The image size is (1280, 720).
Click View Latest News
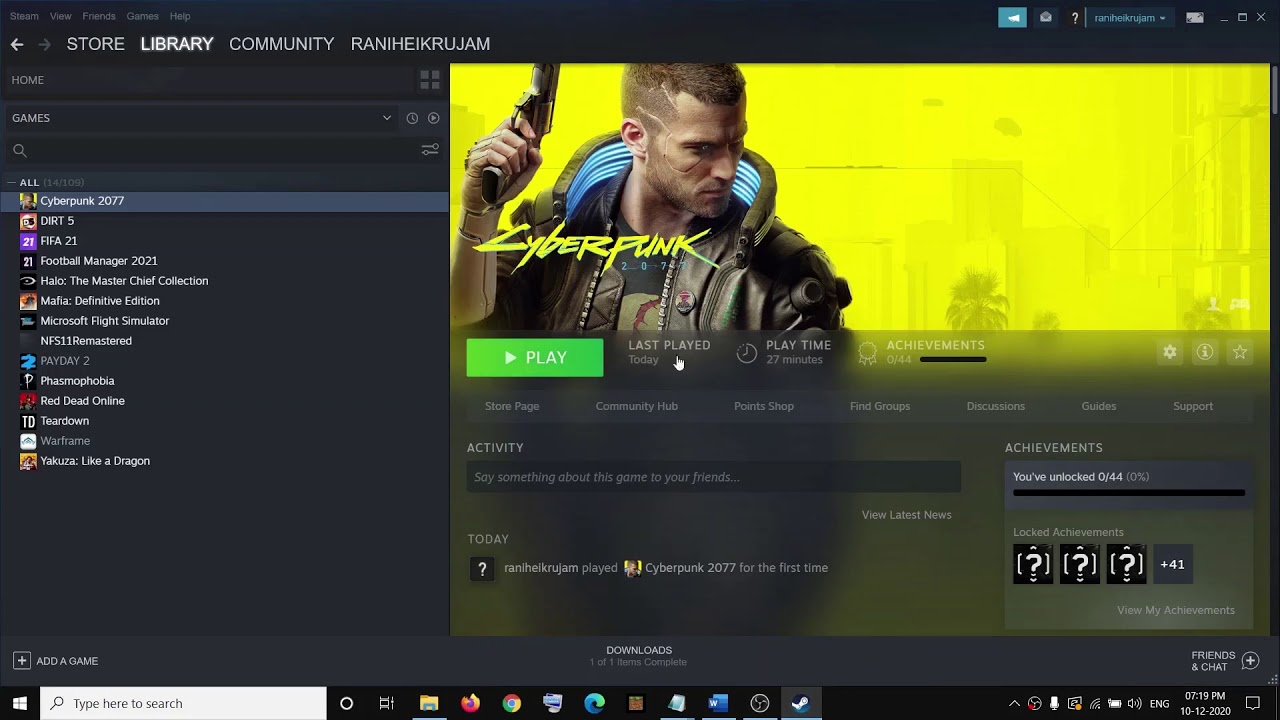907,515
